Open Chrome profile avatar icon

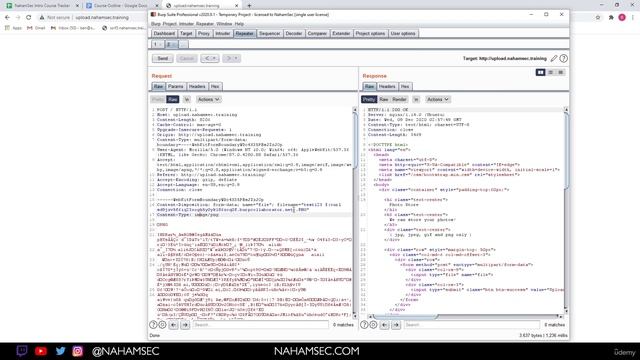click(x=622, y=18)
